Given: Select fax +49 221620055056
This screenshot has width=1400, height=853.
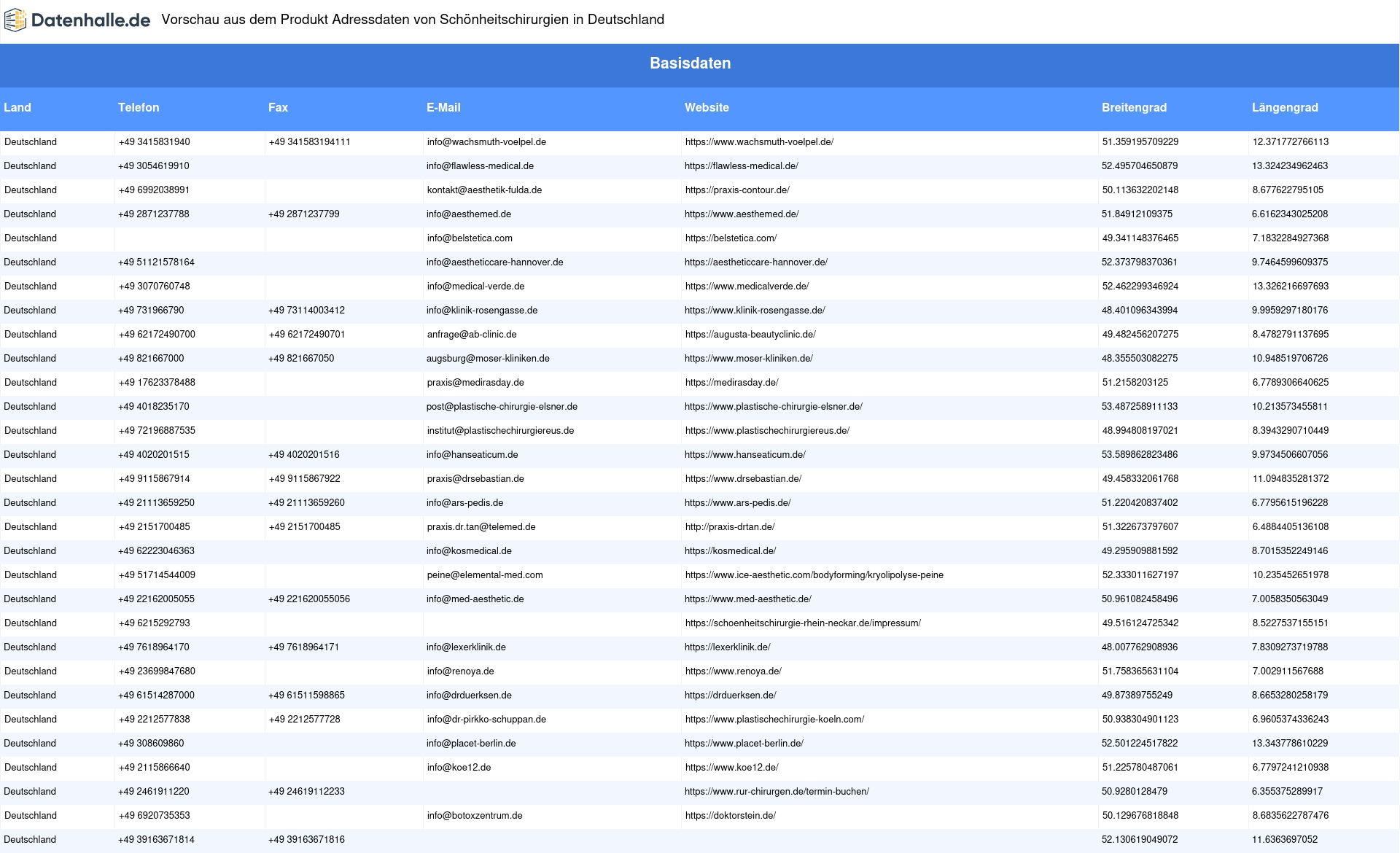Looking at the screenshot, I should tap(309, 599).
